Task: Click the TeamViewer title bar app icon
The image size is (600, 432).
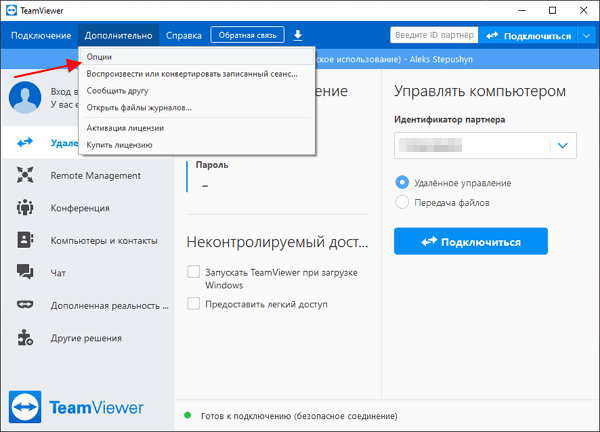Action: click(x=11, y=10)
